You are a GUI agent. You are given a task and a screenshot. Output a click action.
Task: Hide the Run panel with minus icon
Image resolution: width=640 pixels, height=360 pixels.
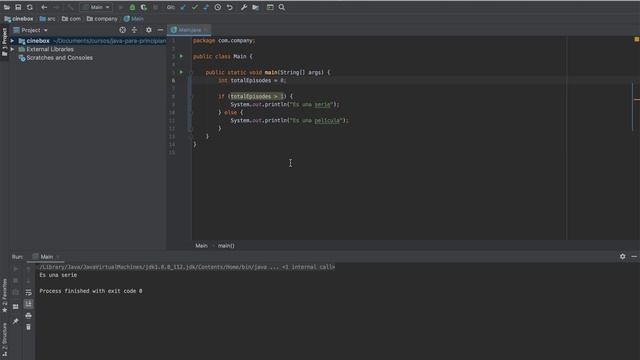pos(634,257)
